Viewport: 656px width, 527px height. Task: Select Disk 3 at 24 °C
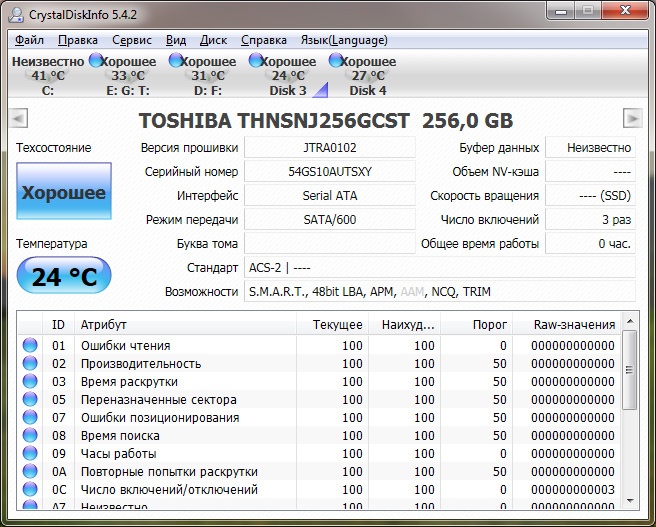coord(288,75)
